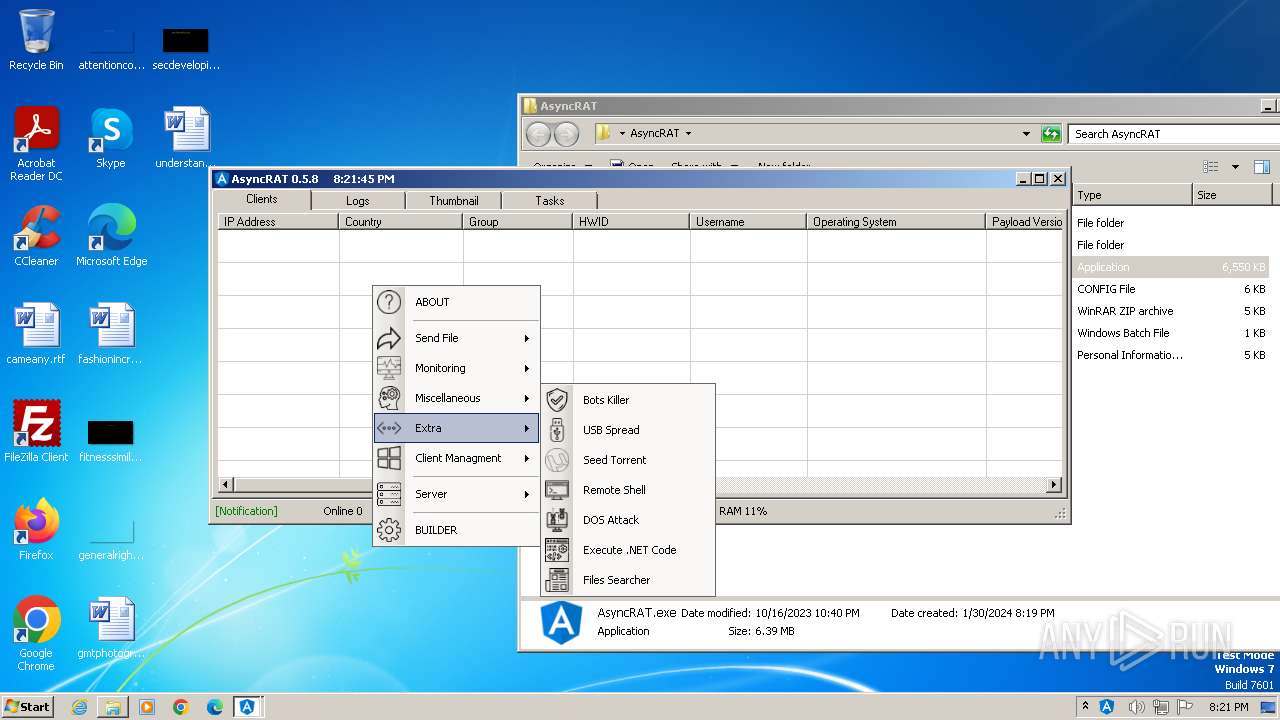Open the Miscellaneous submenu
Image resolution: width=1280 pixels, height=720 pixels.
[x=456, y=398]
